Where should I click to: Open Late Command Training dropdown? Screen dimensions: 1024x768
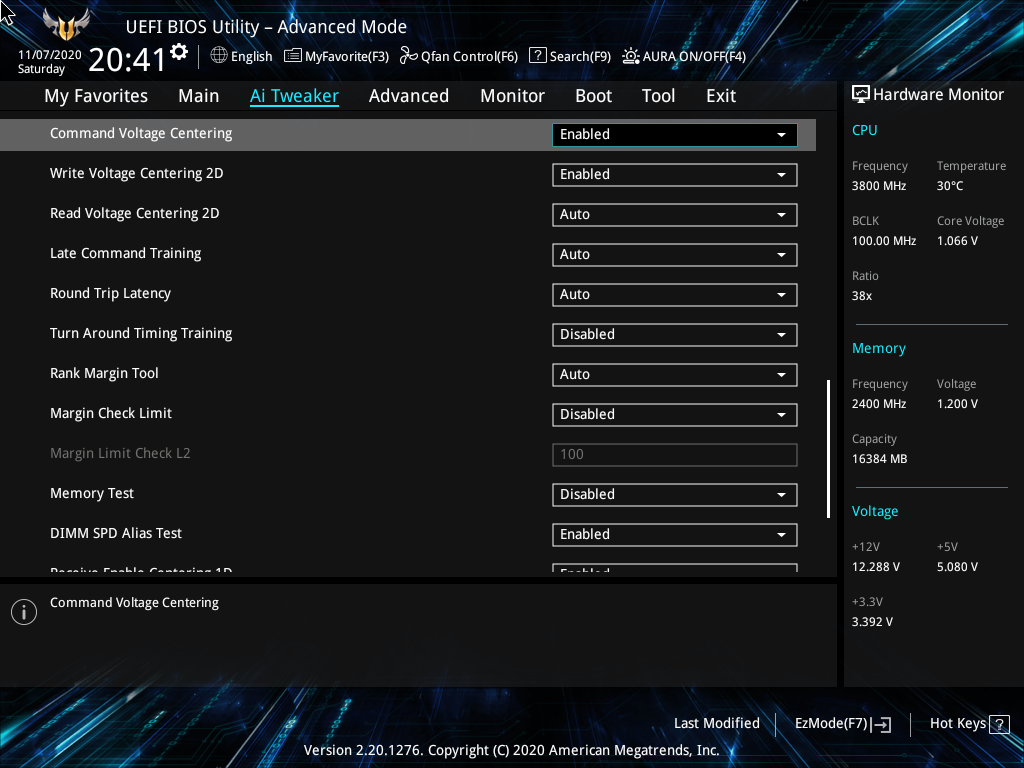[x=675, y=255]
